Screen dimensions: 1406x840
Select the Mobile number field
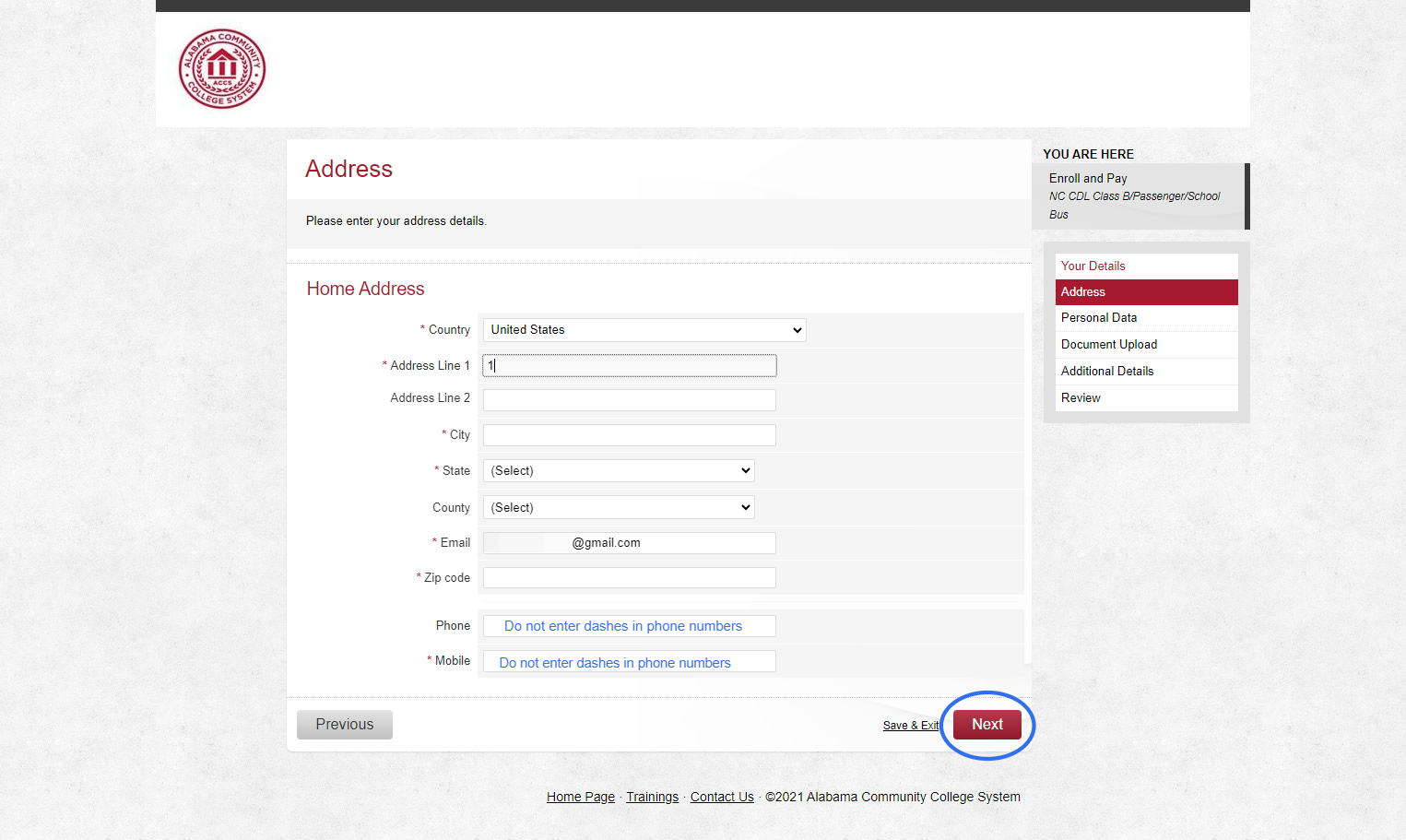coord(630,662)
